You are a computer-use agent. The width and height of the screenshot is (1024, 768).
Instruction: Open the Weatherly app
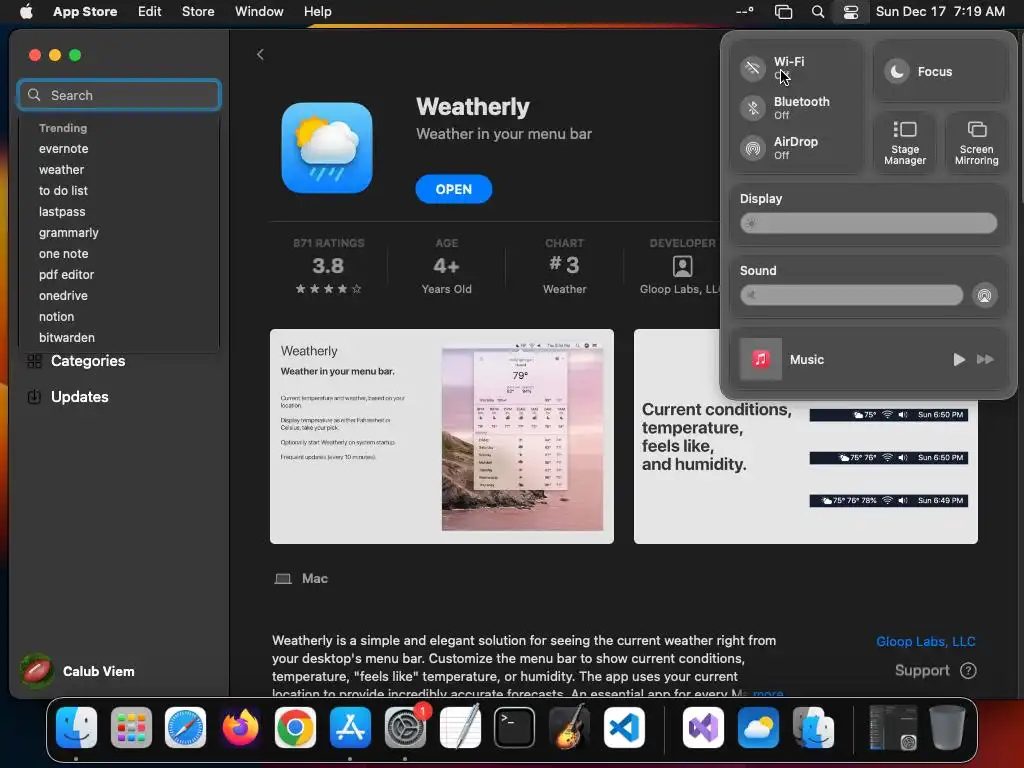click(453, 189)
